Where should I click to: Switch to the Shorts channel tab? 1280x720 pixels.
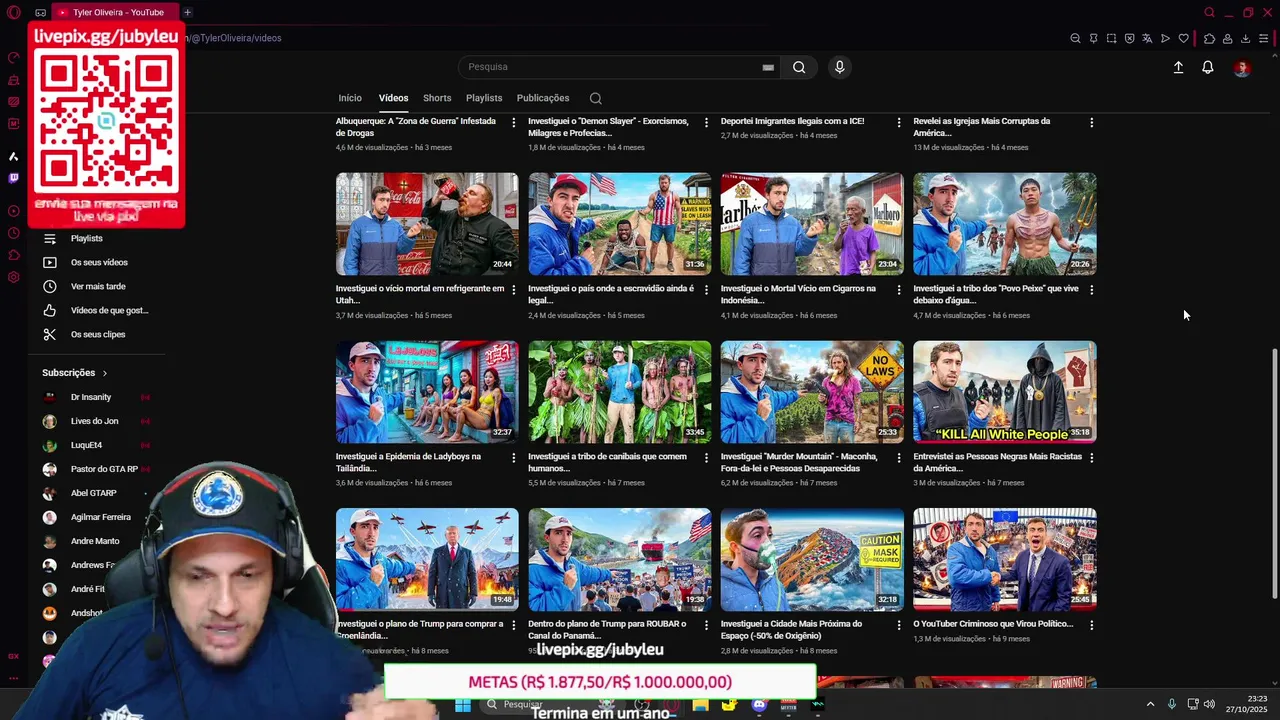[437, 98]
